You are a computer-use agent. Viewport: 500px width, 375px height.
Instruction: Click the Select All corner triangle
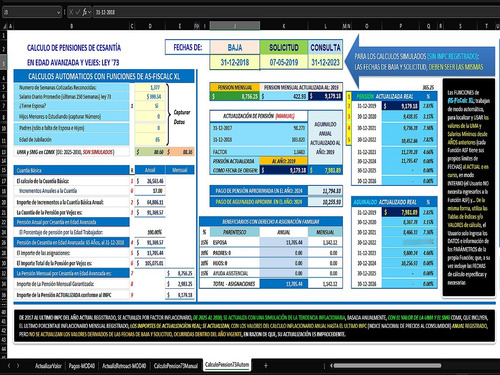(4, 26)
